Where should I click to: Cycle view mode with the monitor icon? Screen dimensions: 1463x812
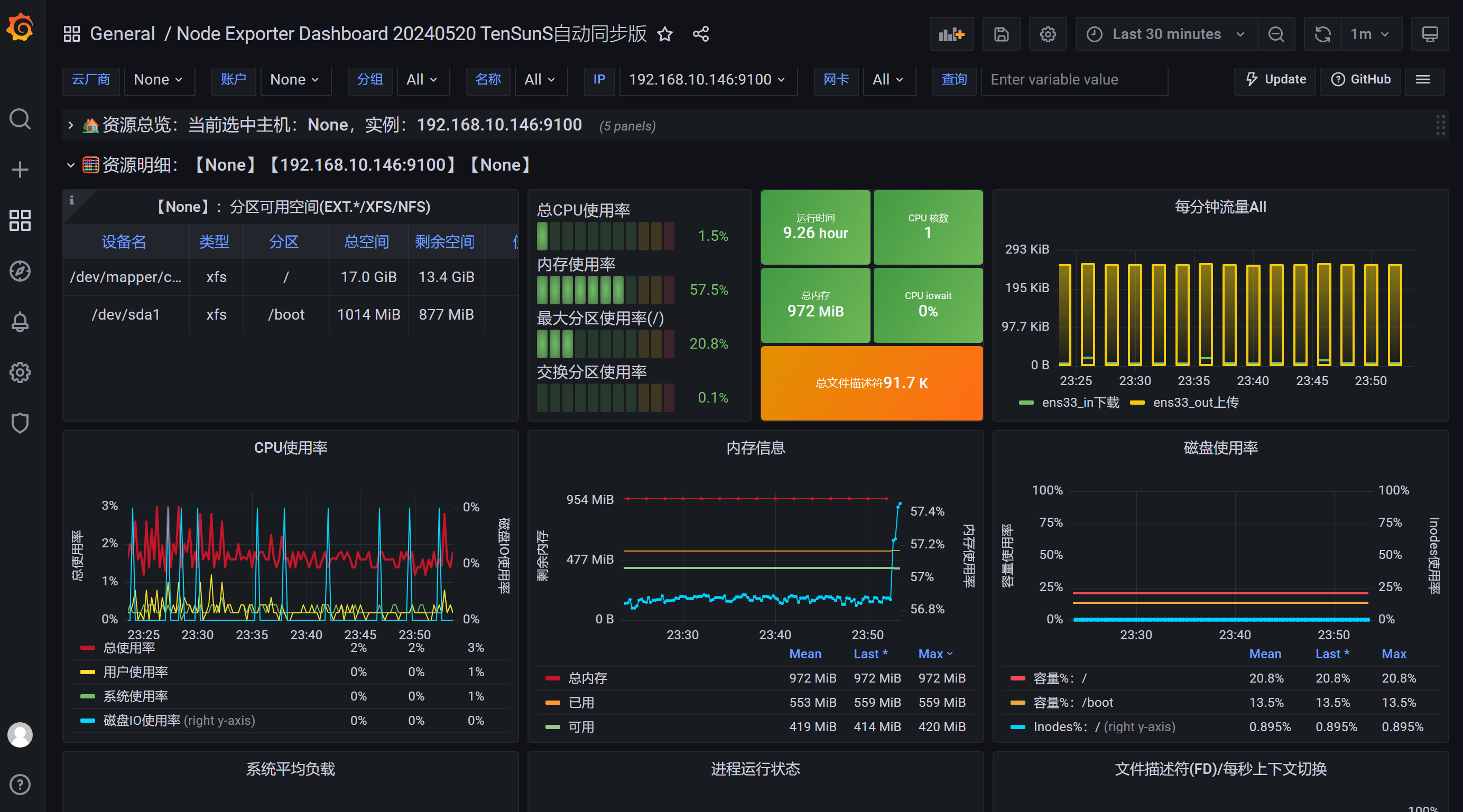coord(1430,34)
